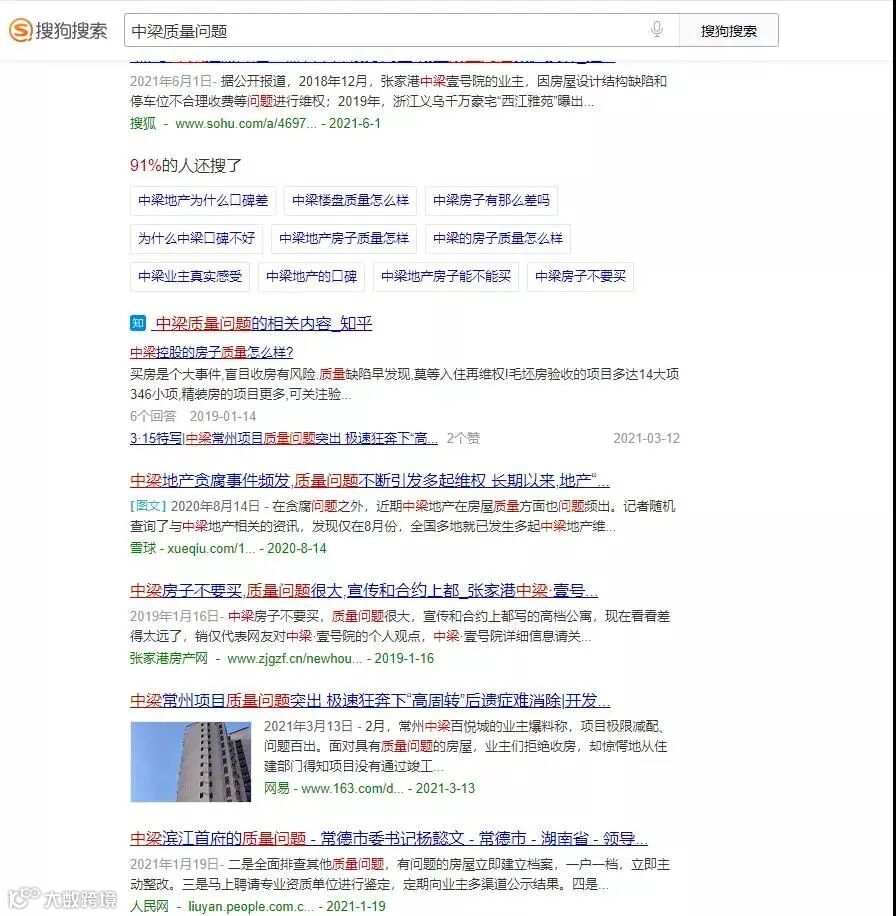Click the 搜狐 www.sohu.com source URL

pyautogui.click(x=255, y=123)
